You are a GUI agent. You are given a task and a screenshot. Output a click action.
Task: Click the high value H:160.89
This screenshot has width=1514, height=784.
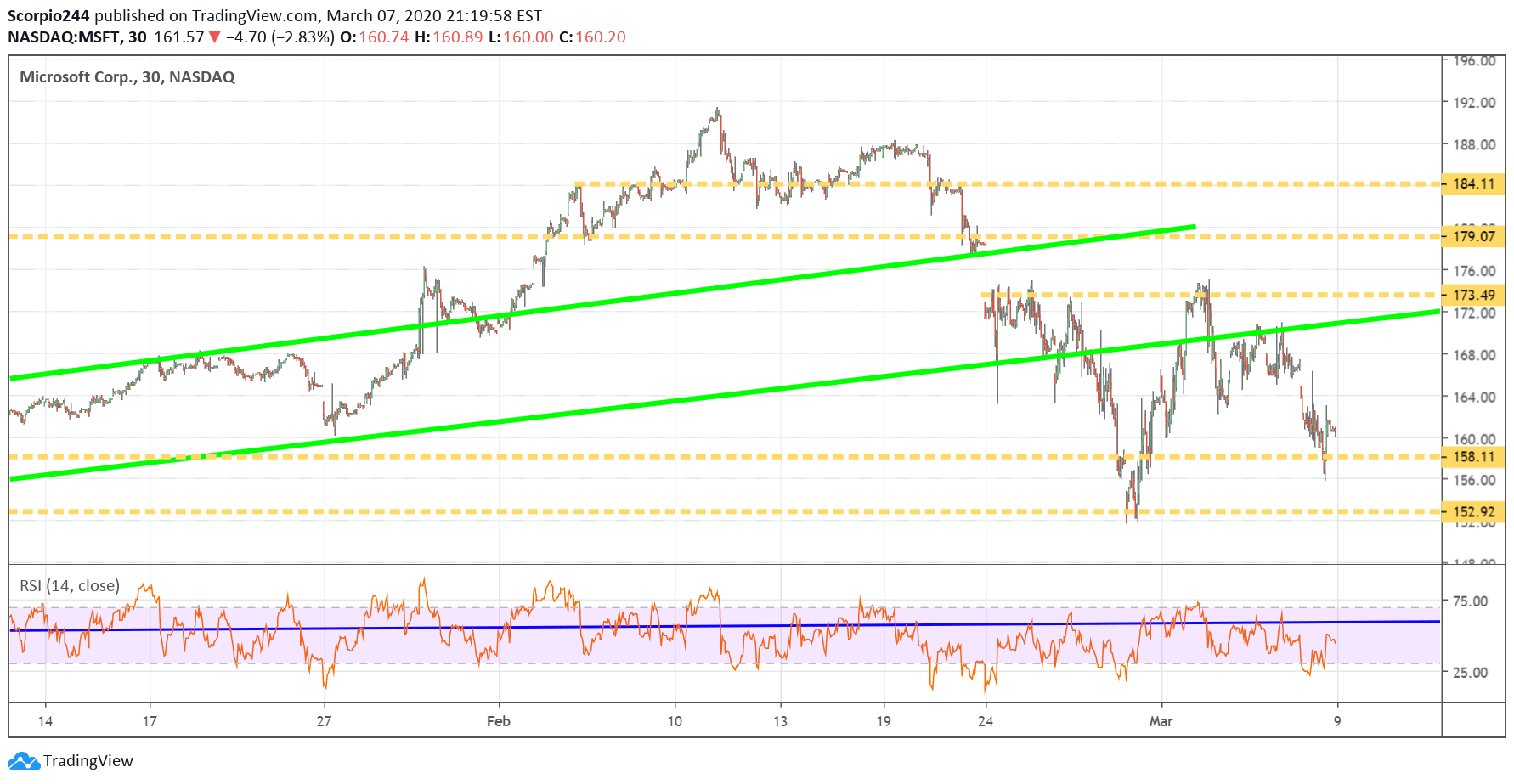tap(449, 37)
